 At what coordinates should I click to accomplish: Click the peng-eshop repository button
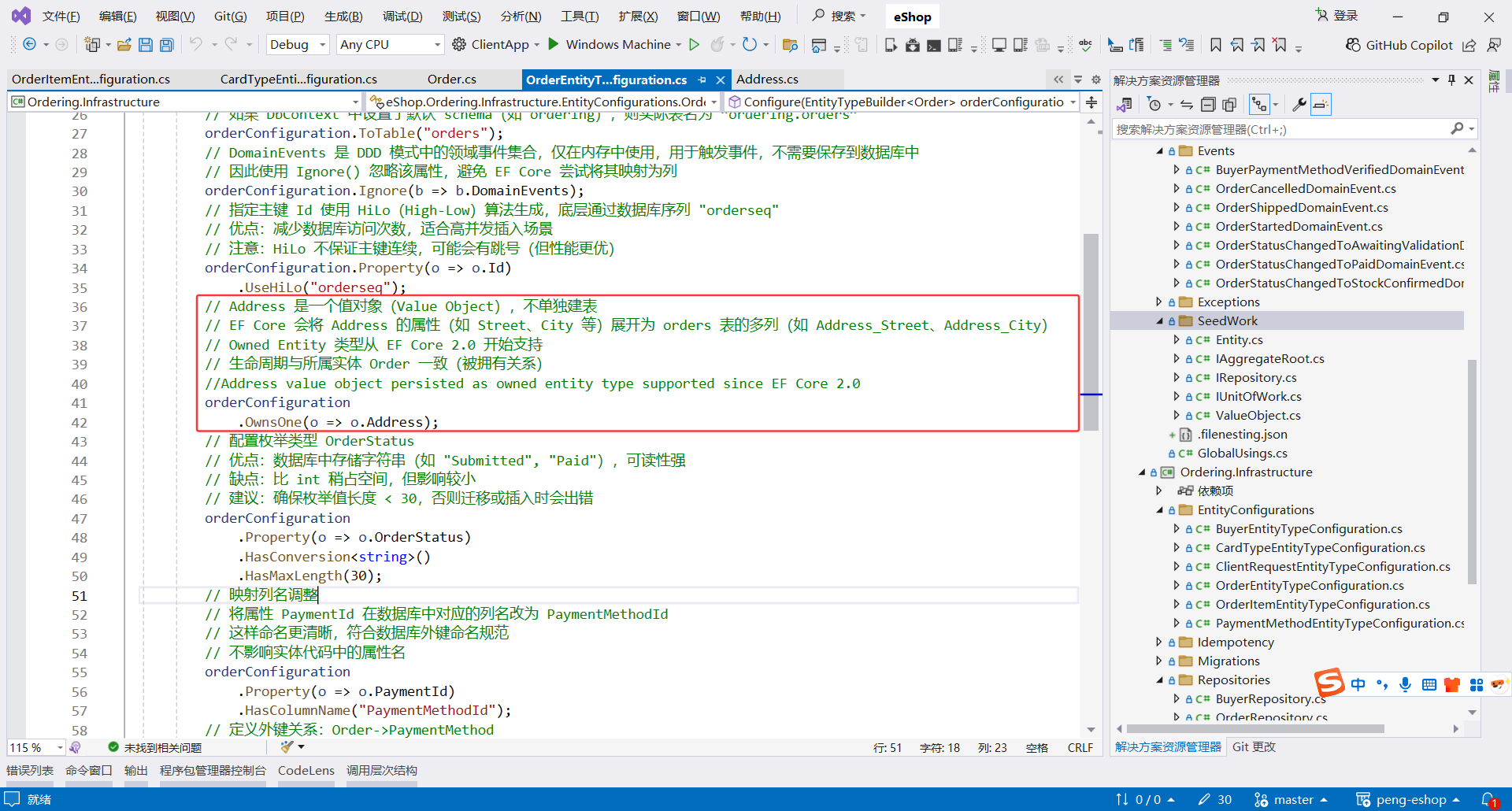(x=1408, y=800)
